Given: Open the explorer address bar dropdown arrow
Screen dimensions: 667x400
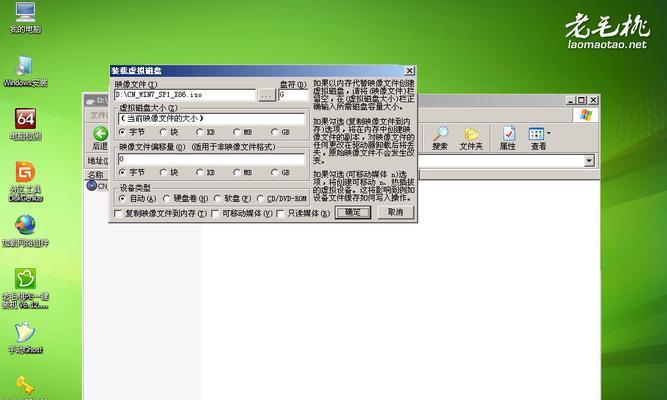Looking at the screenshot, I should click(589, 161).
